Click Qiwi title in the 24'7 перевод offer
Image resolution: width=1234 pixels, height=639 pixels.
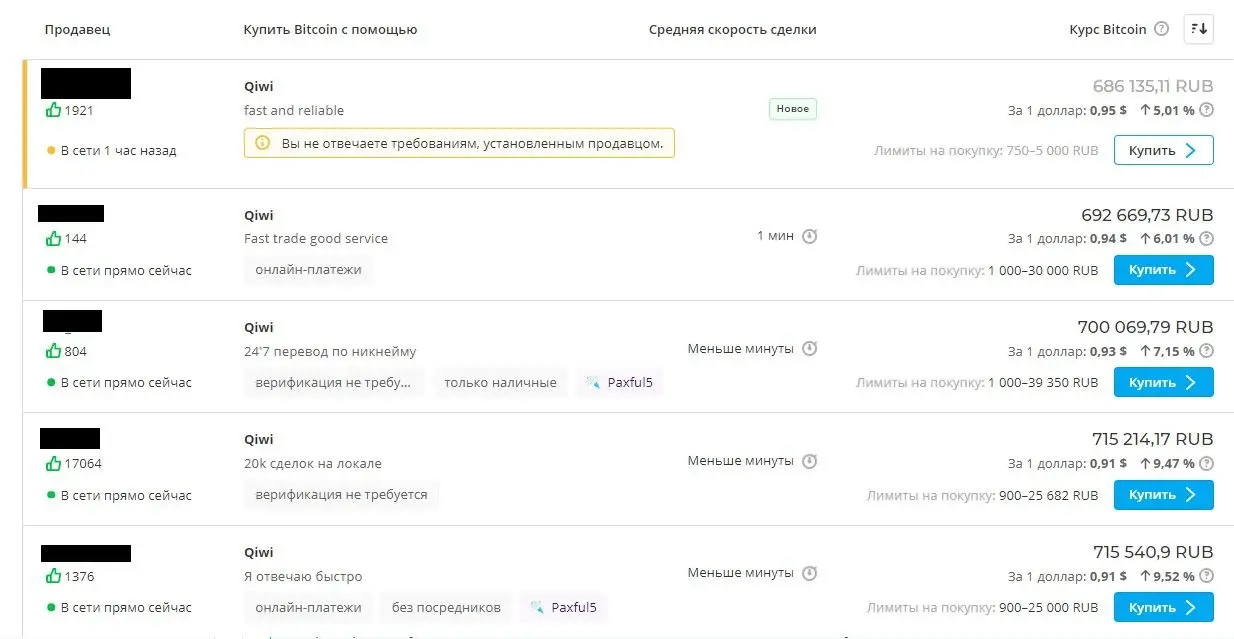[258, 327]
